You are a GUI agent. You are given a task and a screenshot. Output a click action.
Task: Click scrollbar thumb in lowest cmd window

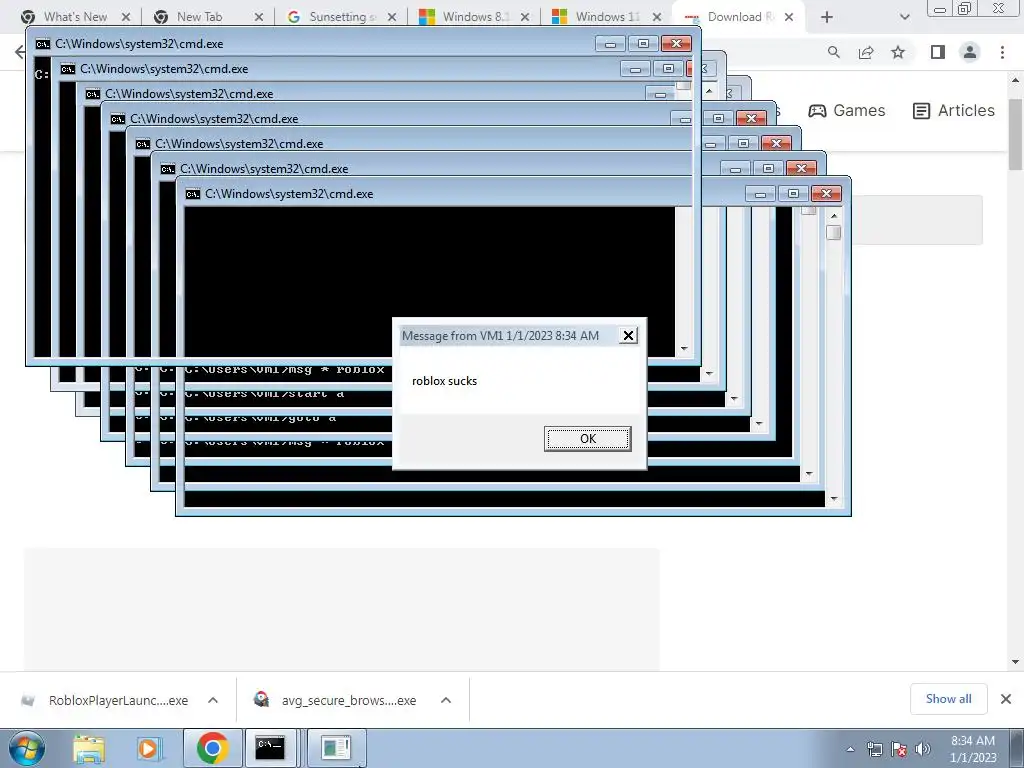[833, 232]
